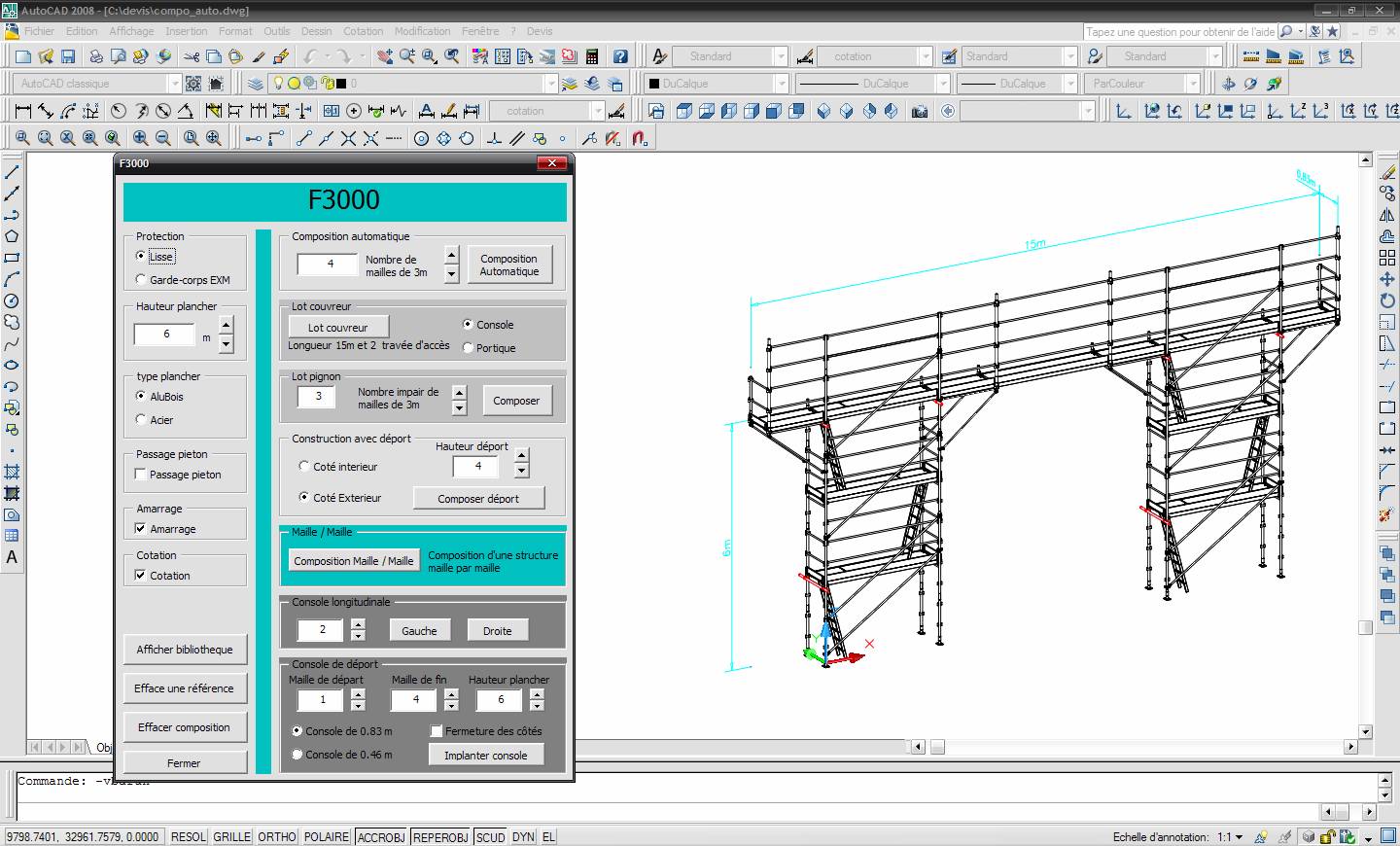The width and height of the screenshot is (1400, 846).
Task: Click the Undo arrow icon
Action: (x=310, y=56)
